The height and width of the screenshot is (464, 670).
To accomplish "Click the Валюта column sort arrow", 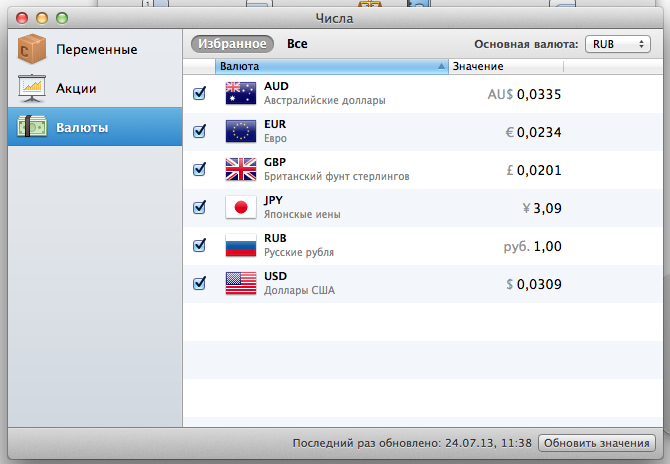I will (441, 66).
